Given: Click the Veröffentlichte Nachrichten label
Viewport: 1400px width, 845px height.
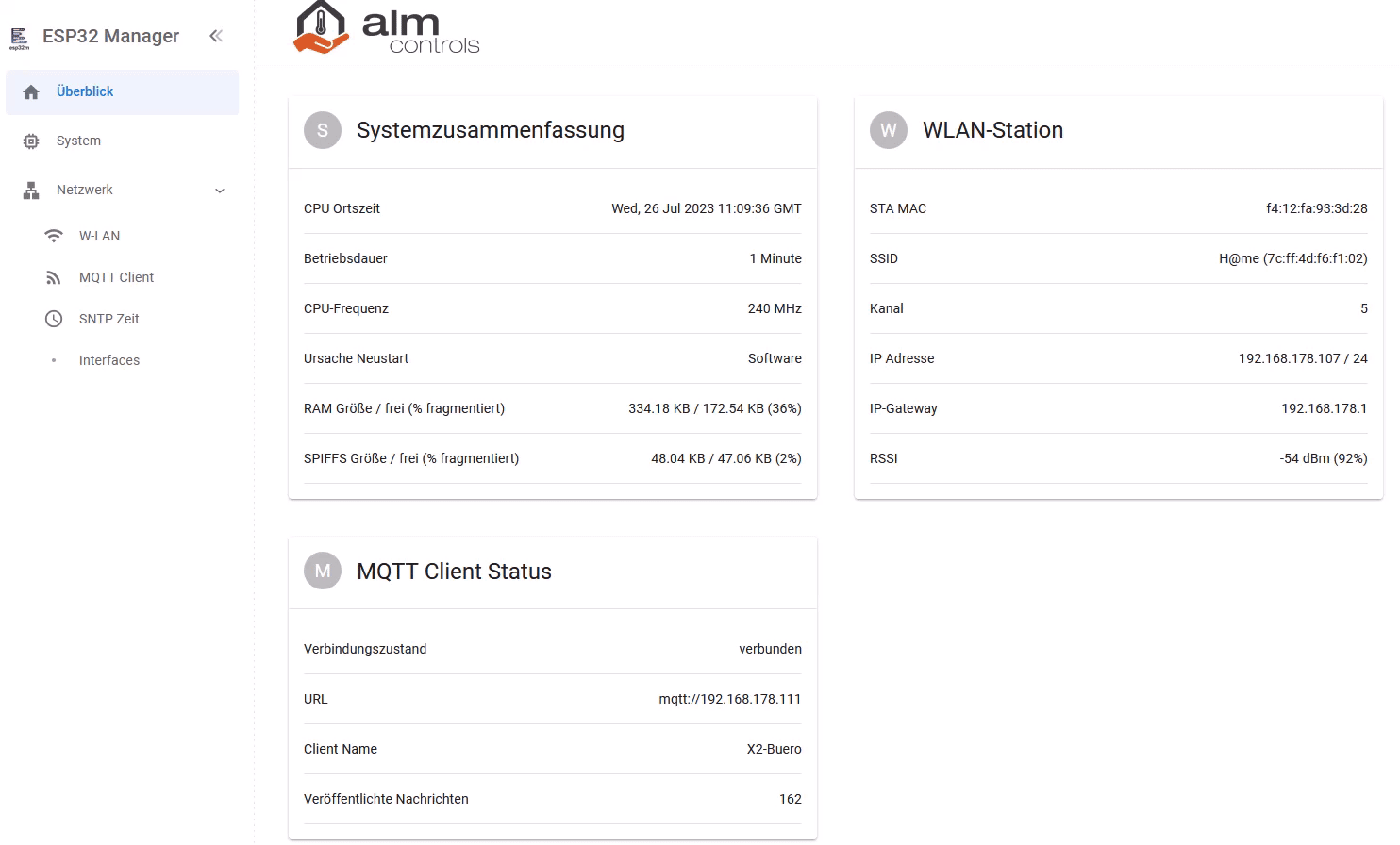Looking at the screenshot, I should [386, 799].
